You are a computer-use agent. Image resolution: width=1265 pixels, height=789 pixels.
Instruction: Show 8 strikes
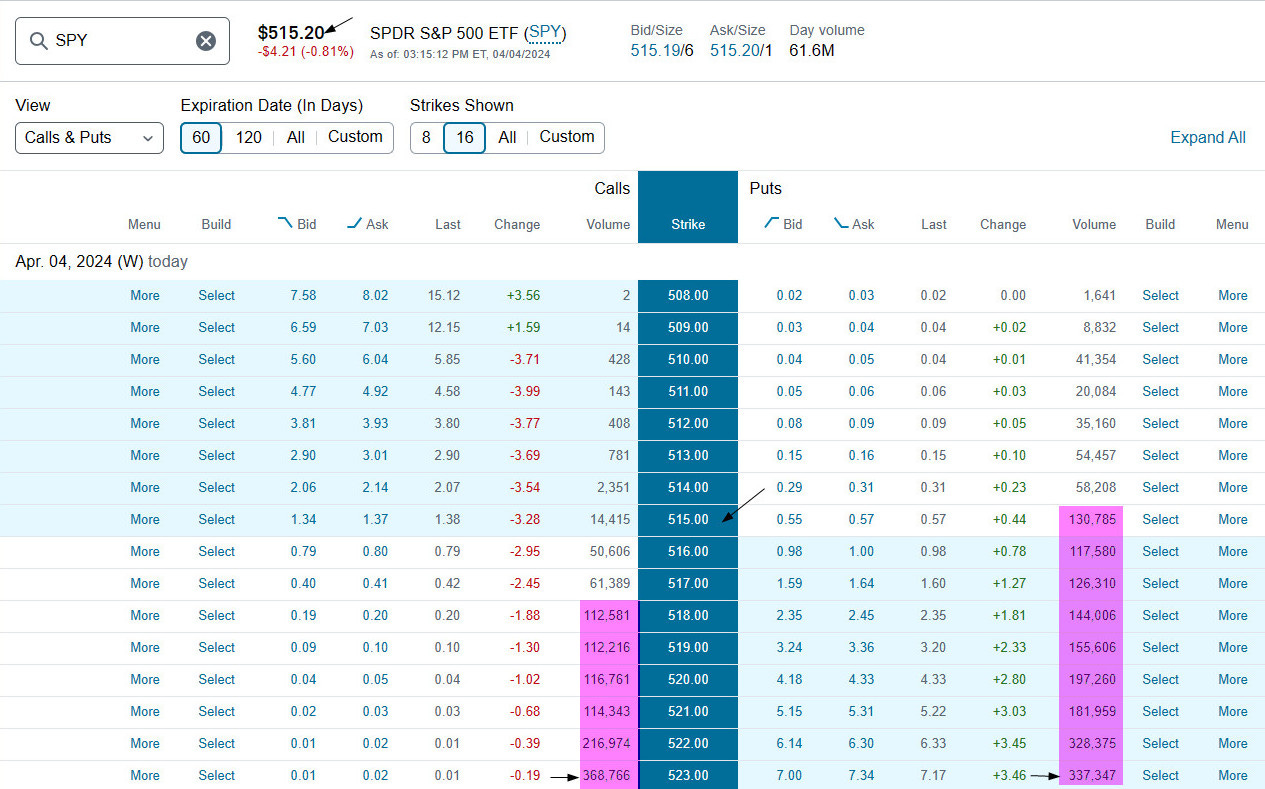pos(426,138)
